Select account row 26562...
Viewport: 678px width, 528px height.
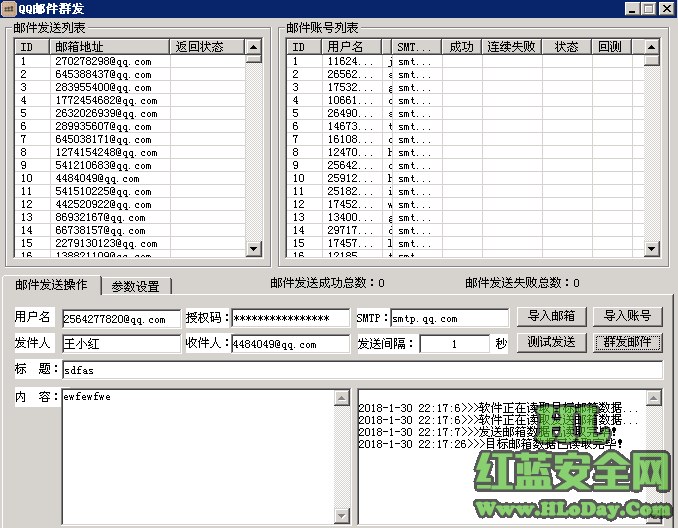pos(465,74)
